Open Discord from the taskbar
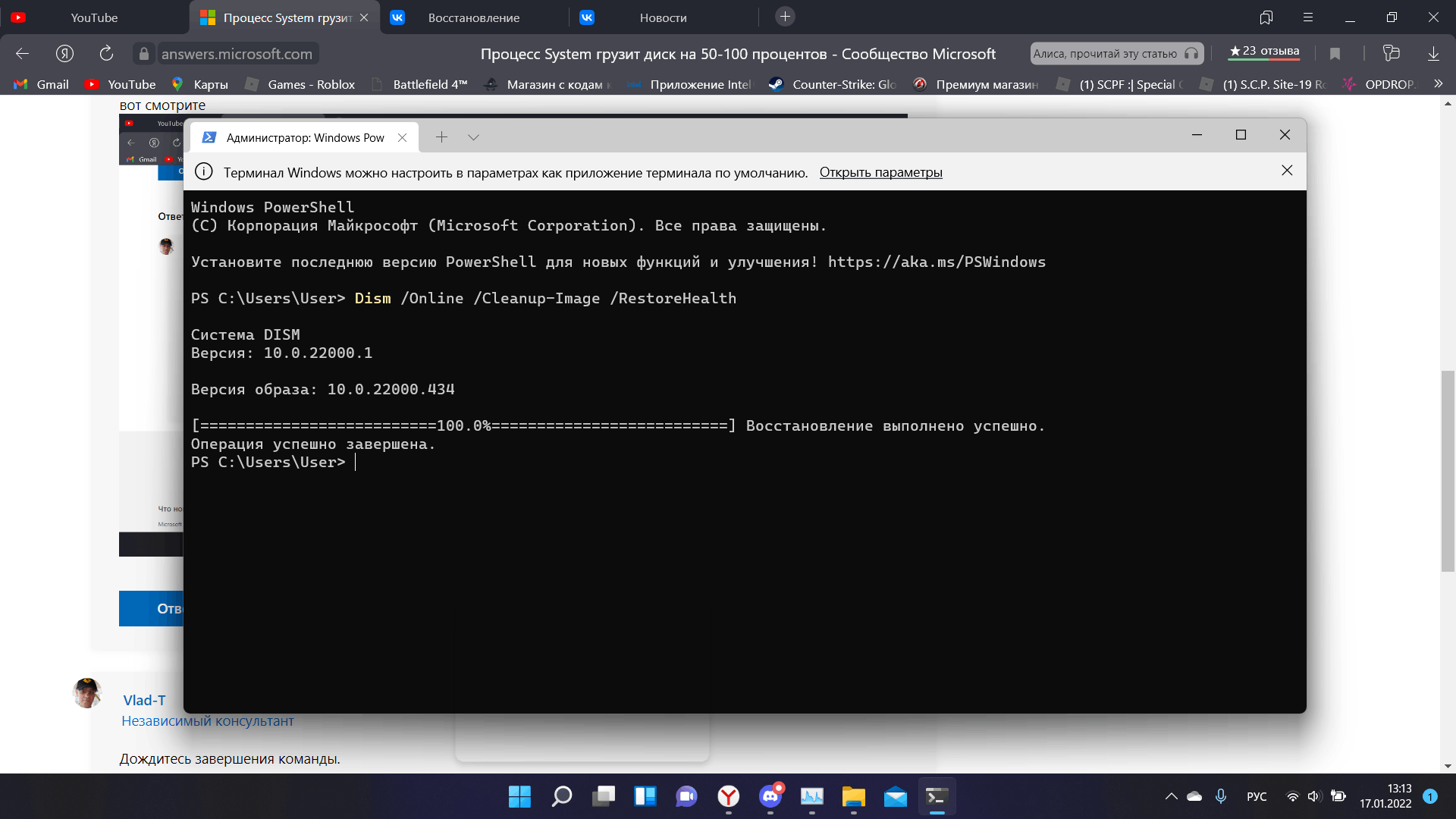This screenshot has width=1456, height=819. click(x=770, y=796)
